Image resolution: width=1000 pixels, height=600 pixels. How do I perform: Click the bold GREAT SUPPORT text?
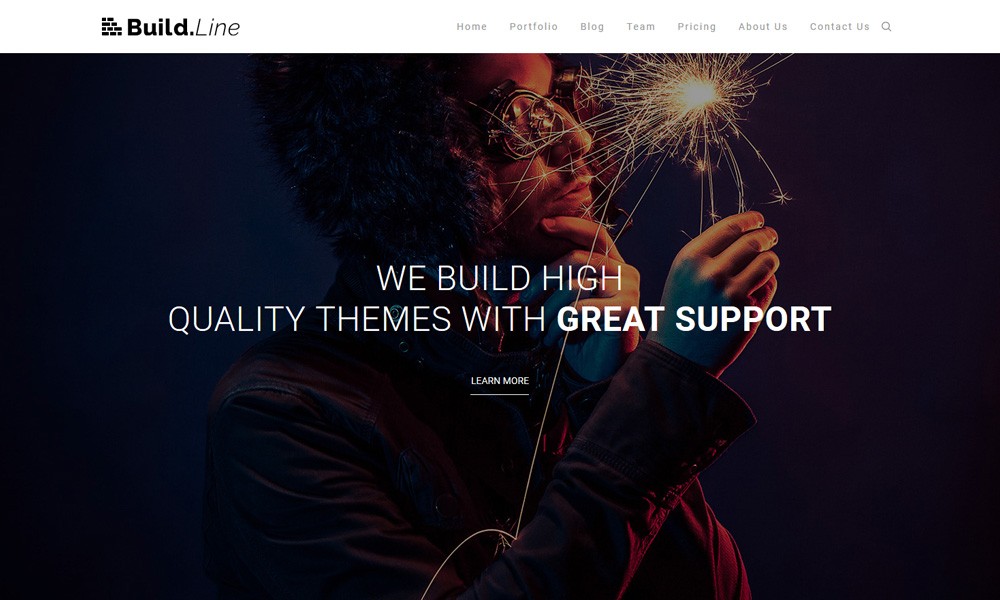coord(694,319)
